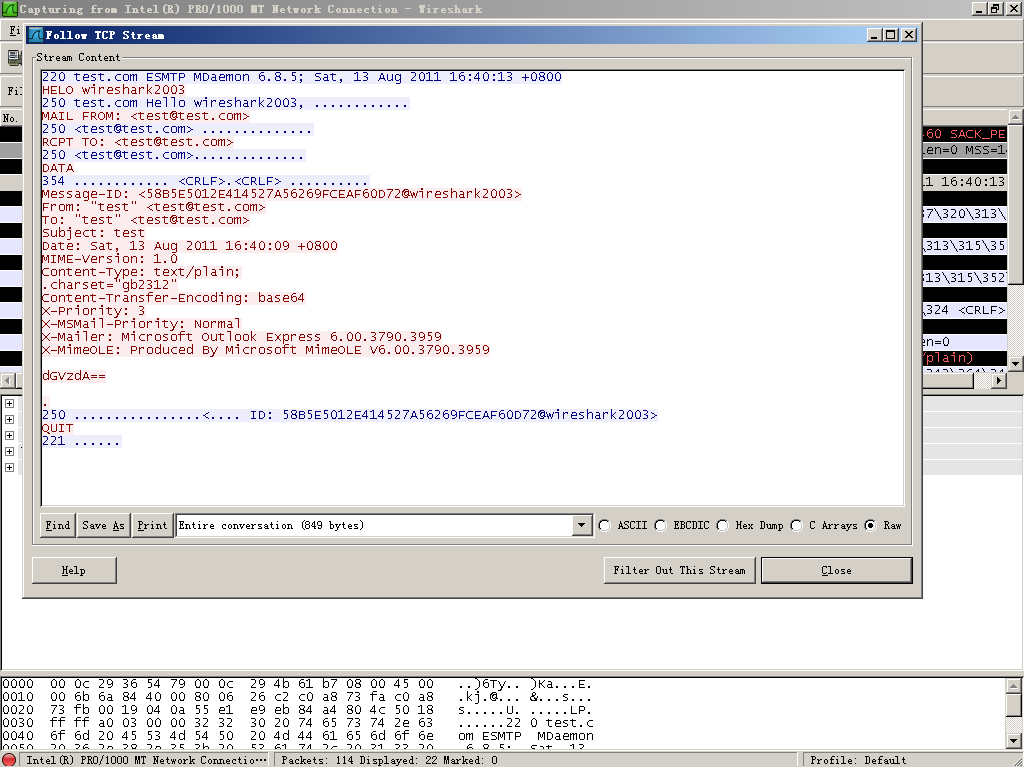
Task: Click hex dump offset row '0010'
Action: pos(18,697)
